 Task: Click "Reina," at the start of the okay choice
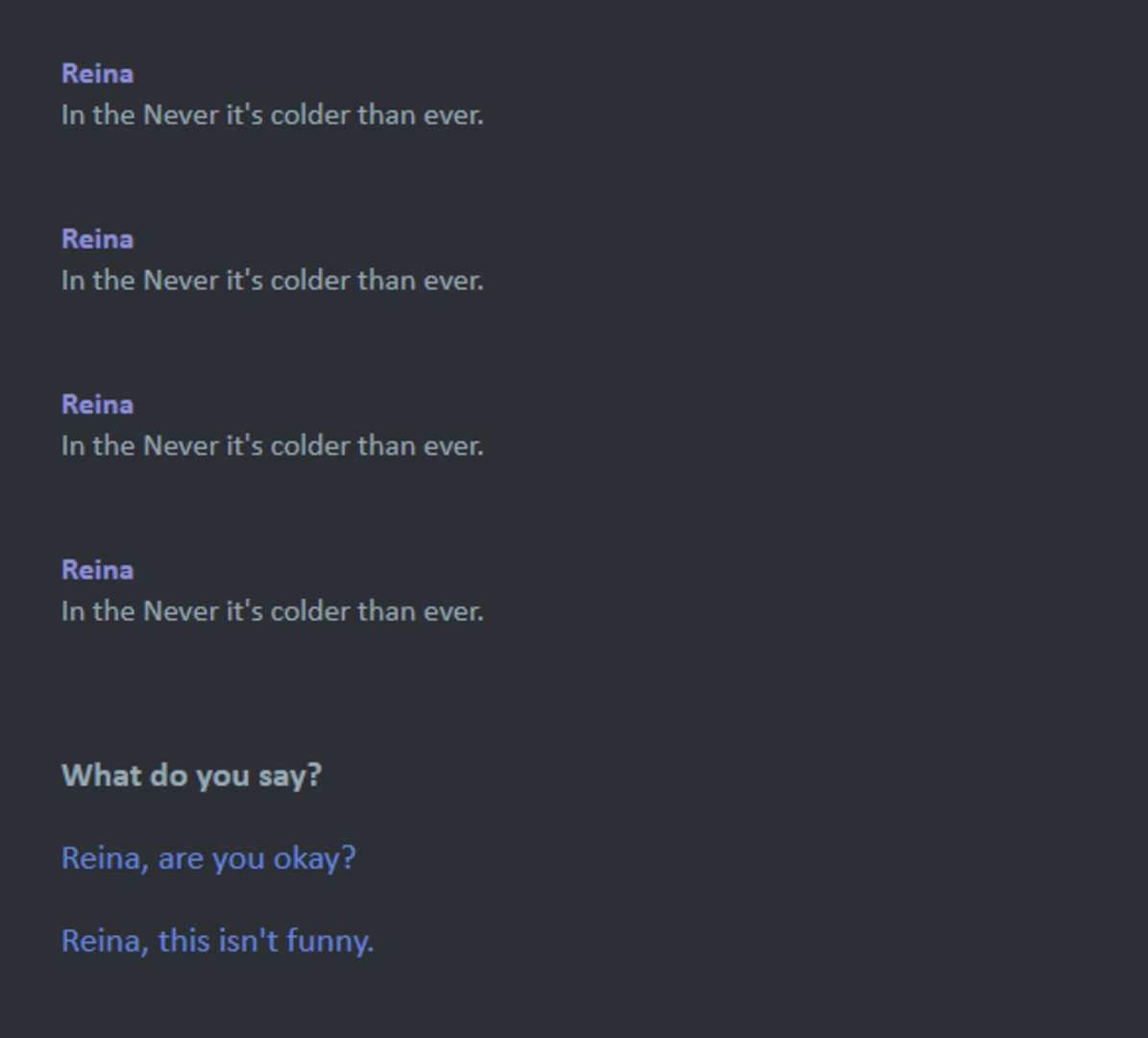(105, 857)
